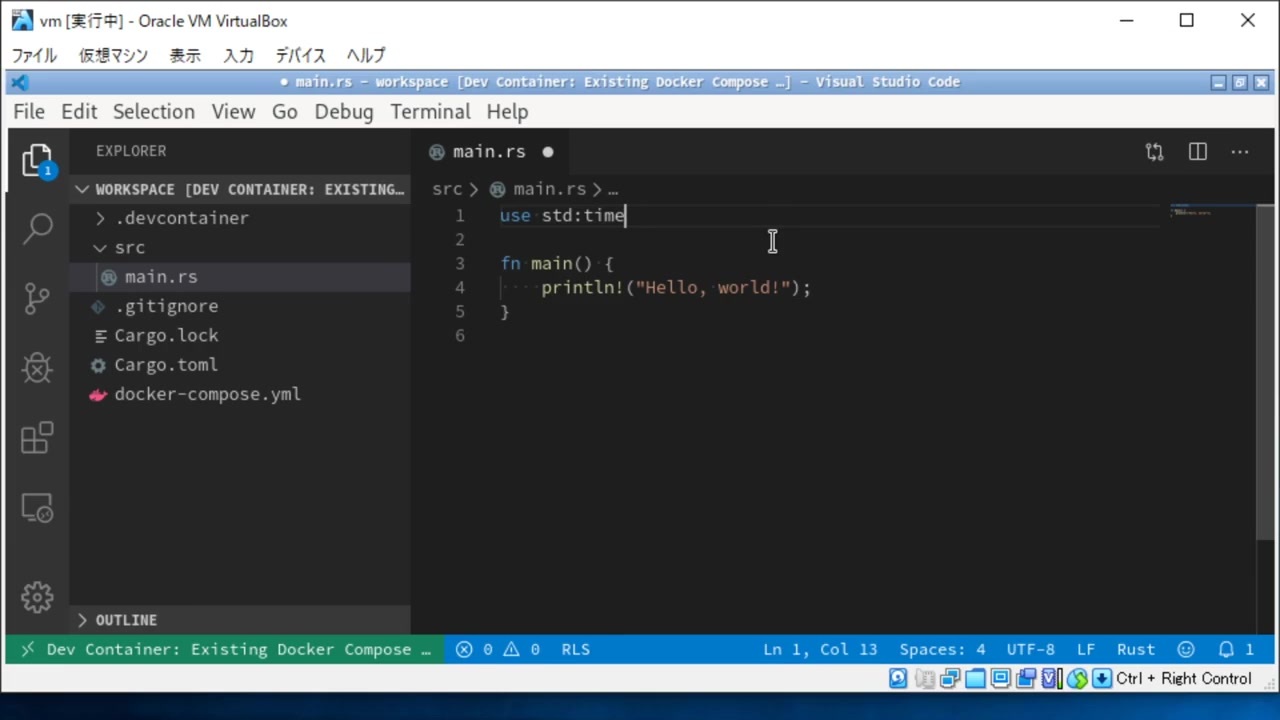Screen dimensions: 1280x720
Task: Select the main.rs editor tab
Action: [x=489, y=152]
